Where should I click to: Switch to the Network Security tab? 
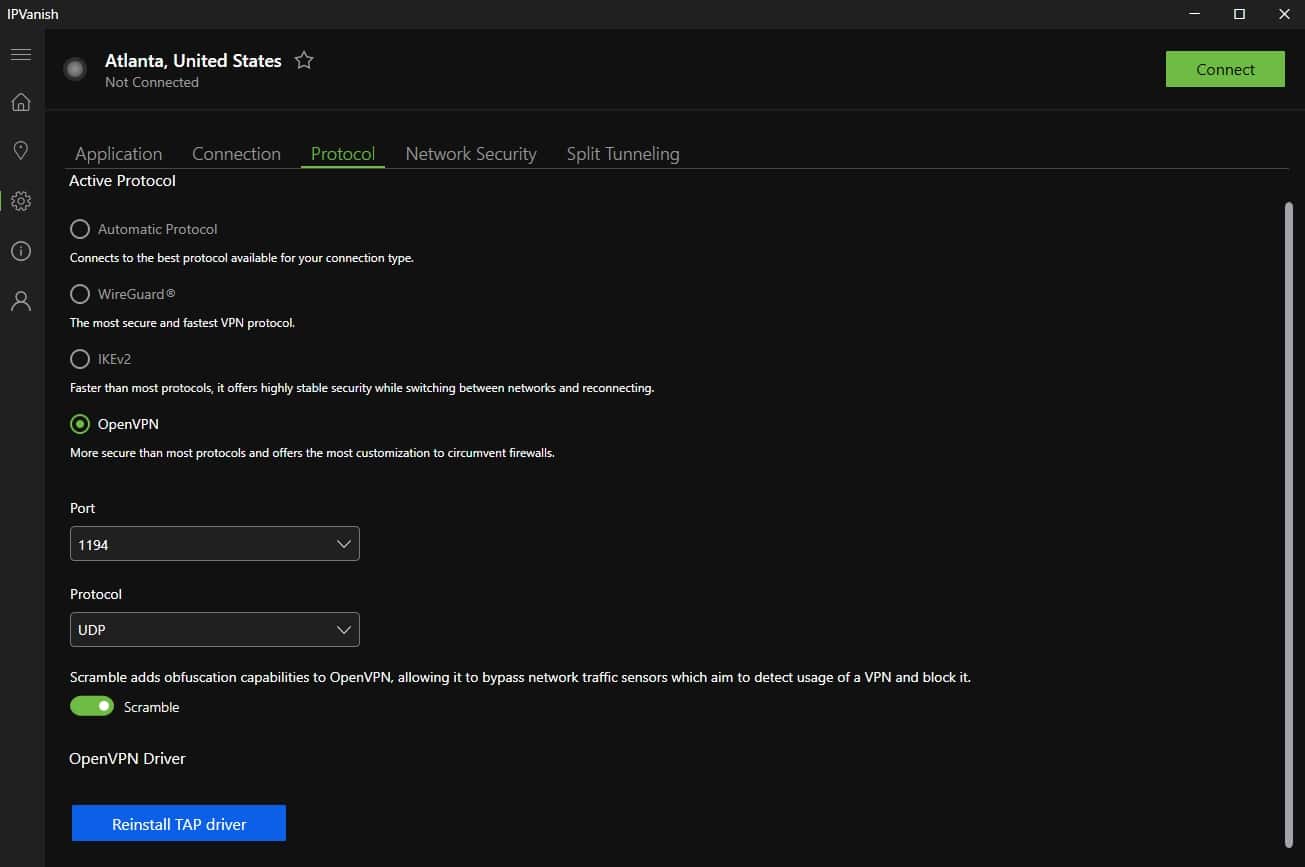click(x=471, y=154)
